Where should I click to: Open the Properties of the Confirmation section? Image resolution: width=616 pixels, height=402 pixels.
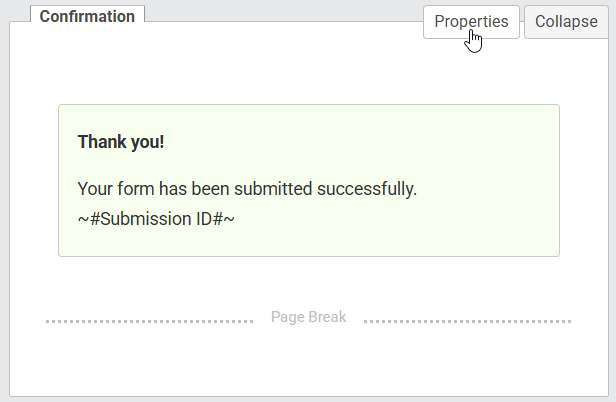tap(471, 22)
